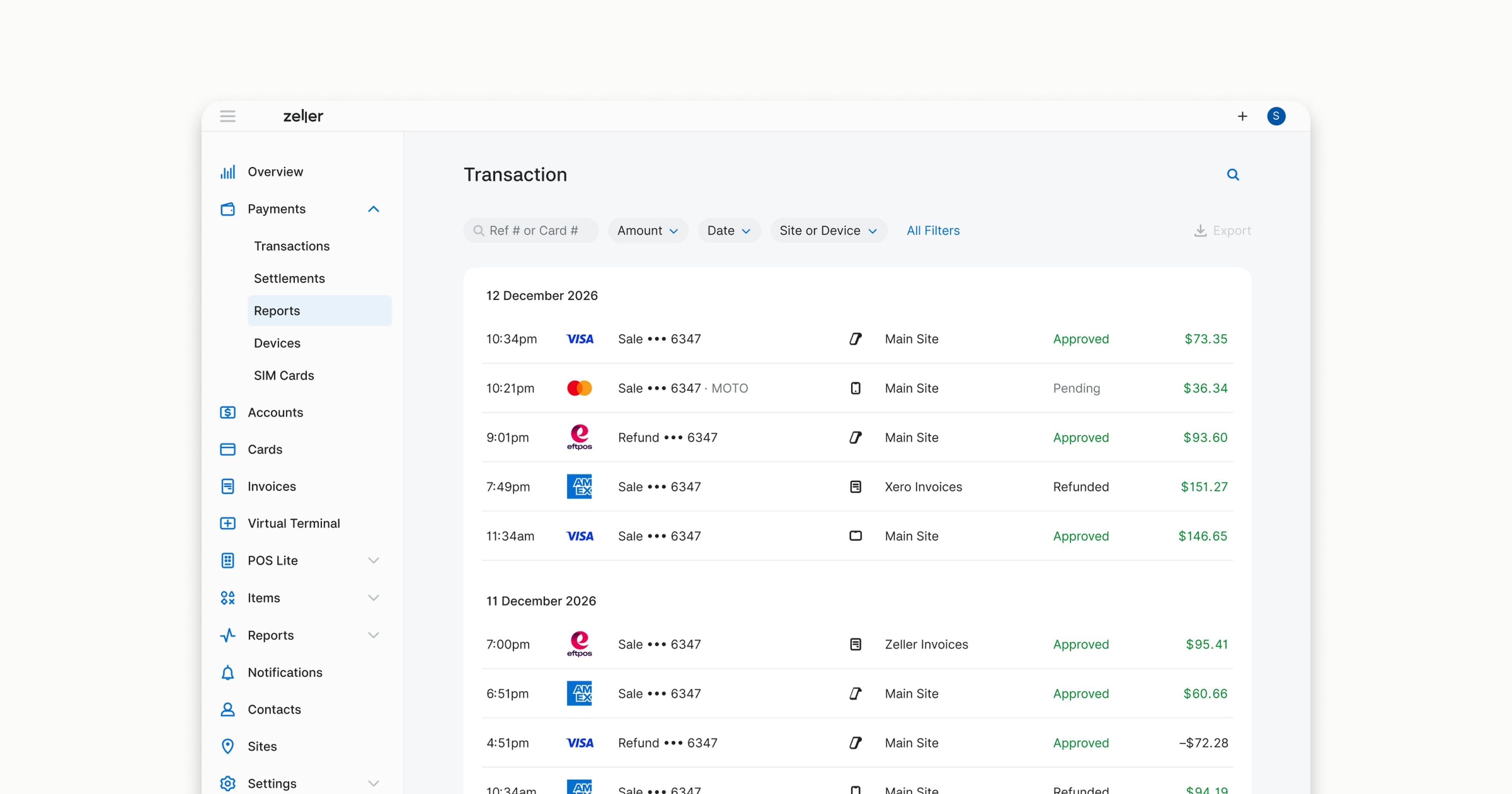This screenshot has width=1512, height=794.
Task: Click the Amex logo on 7:49pm row
Action: (x=579, y=487)
